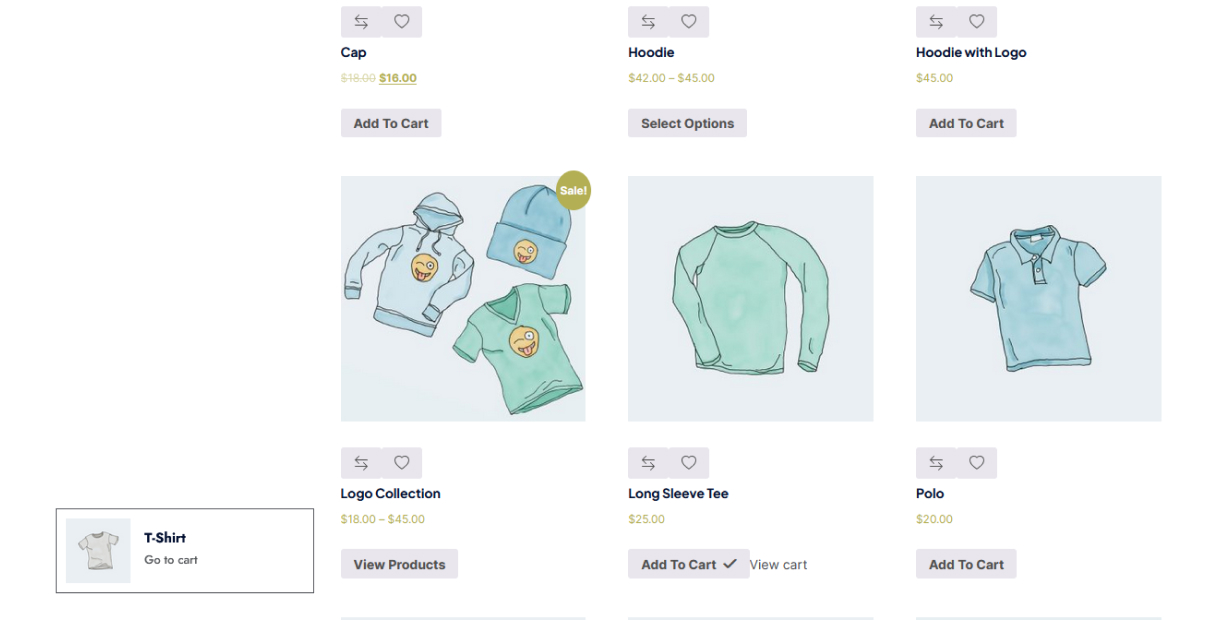Select the compare icon above Polo
1220x620 pixels.
pyautogui.click(x=936, y=462)
